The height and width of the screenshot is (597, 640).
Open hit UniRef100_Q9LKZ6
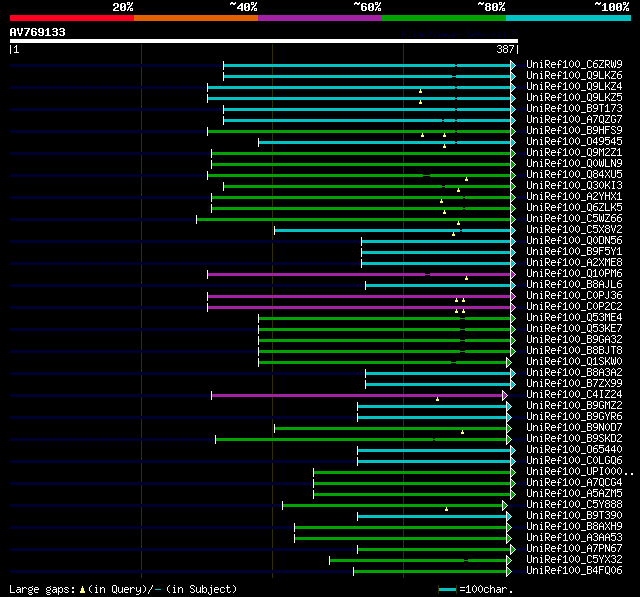[574, 75]
